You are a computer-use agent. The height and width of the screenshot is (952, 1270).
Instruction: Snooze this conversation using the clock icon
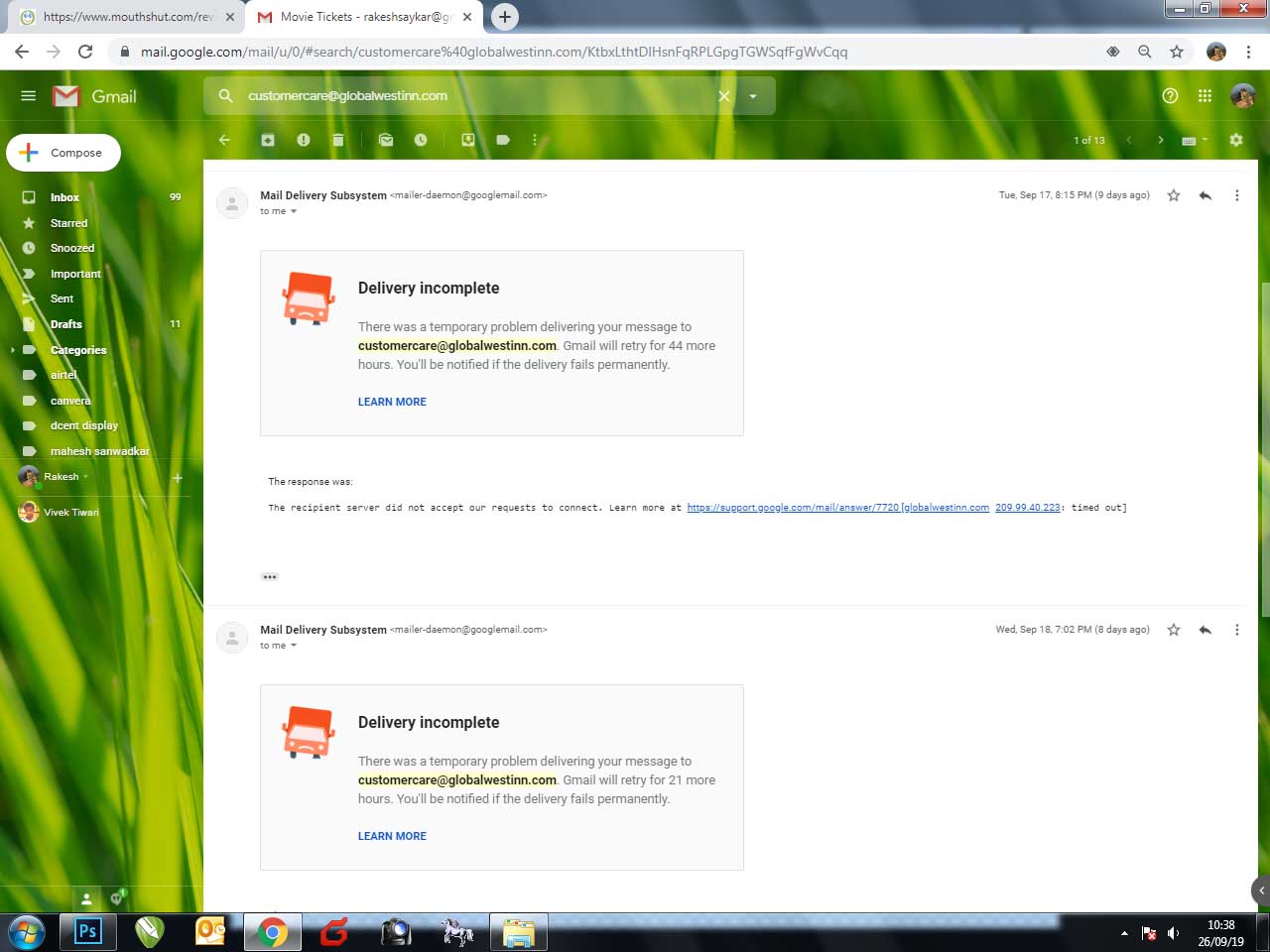point(421,140)
